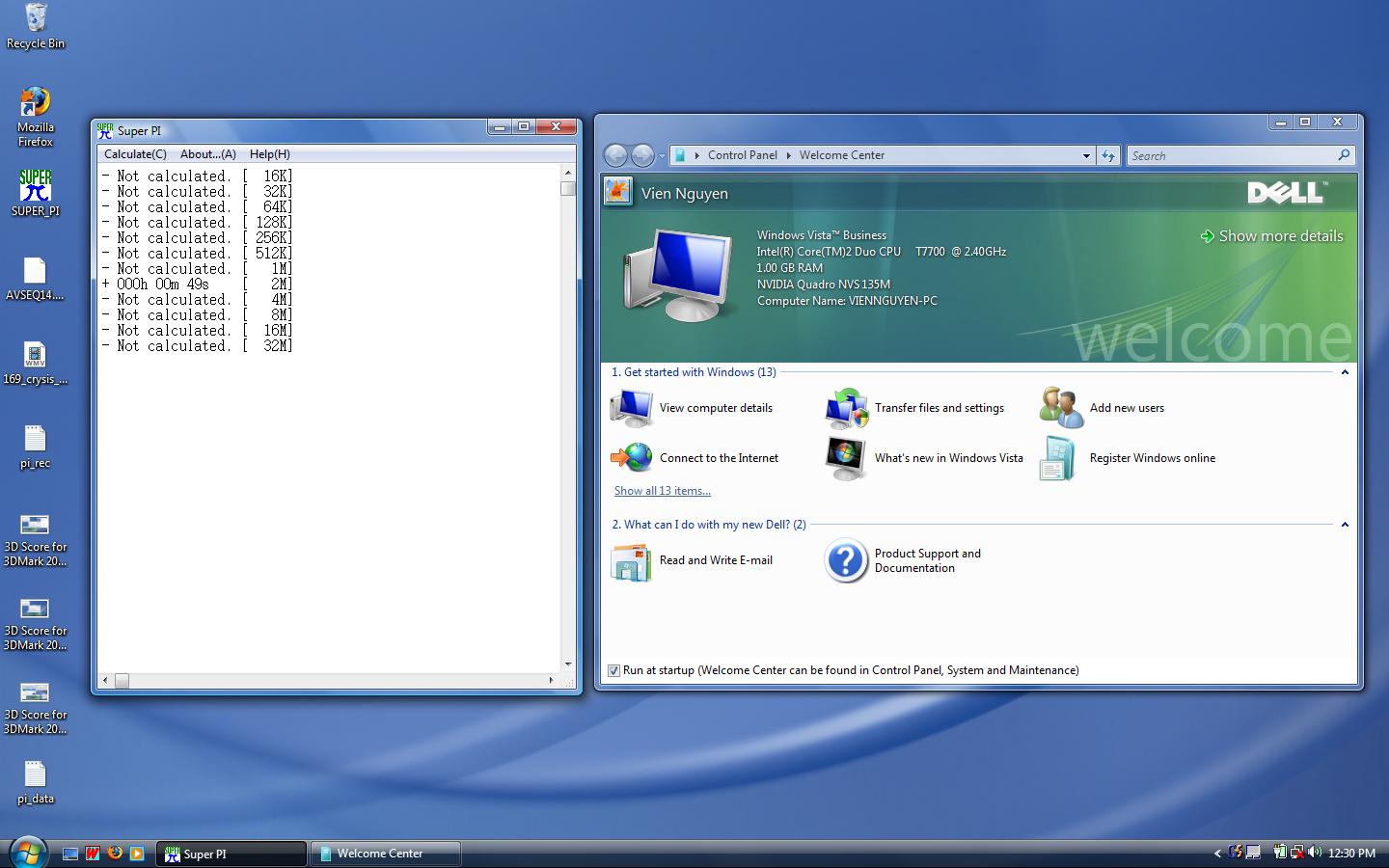The width and height of the screenshot is (1389, 868).
Task: Launch the red W quick launch icon
Action: tap(93, 854)
